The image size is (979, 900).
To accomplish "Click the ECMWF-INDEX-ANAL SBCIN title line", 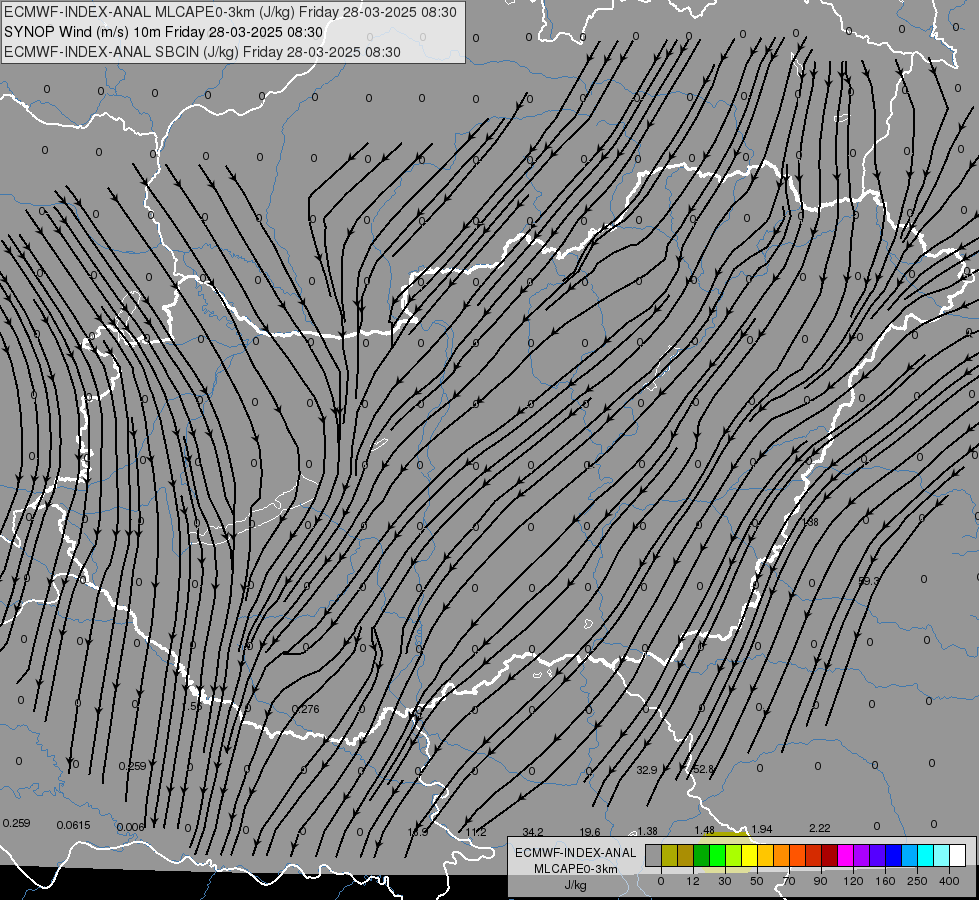I will point(202,52).
